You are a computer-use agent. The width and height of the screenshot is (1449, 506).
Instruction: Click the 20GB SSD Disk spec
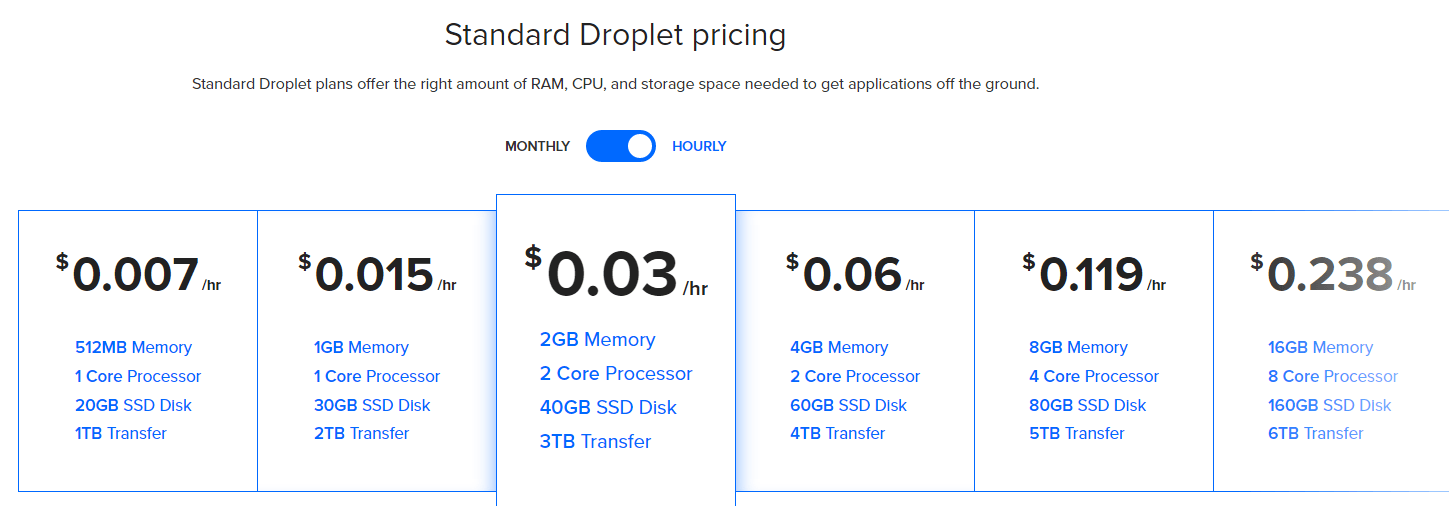133,405
